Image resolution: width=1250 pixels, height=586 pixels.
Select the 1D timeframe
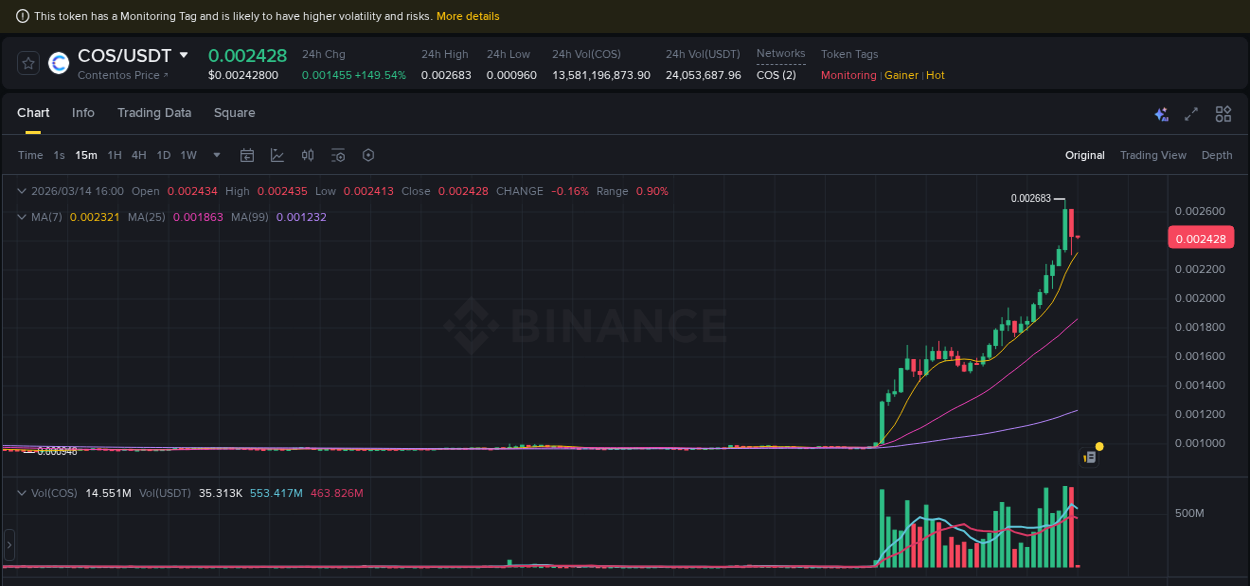[163, 155]
